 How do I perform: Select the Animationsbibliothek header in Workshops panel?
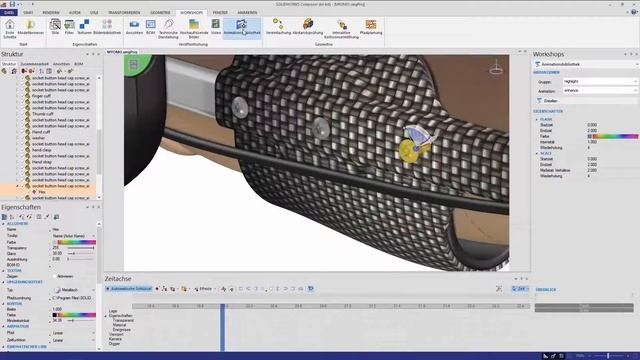(x=586, y=64)
